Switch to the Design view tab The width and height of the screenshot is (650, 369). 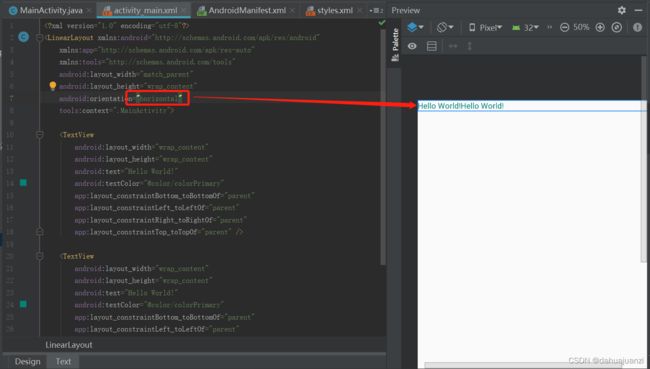(x=27, y=362)
